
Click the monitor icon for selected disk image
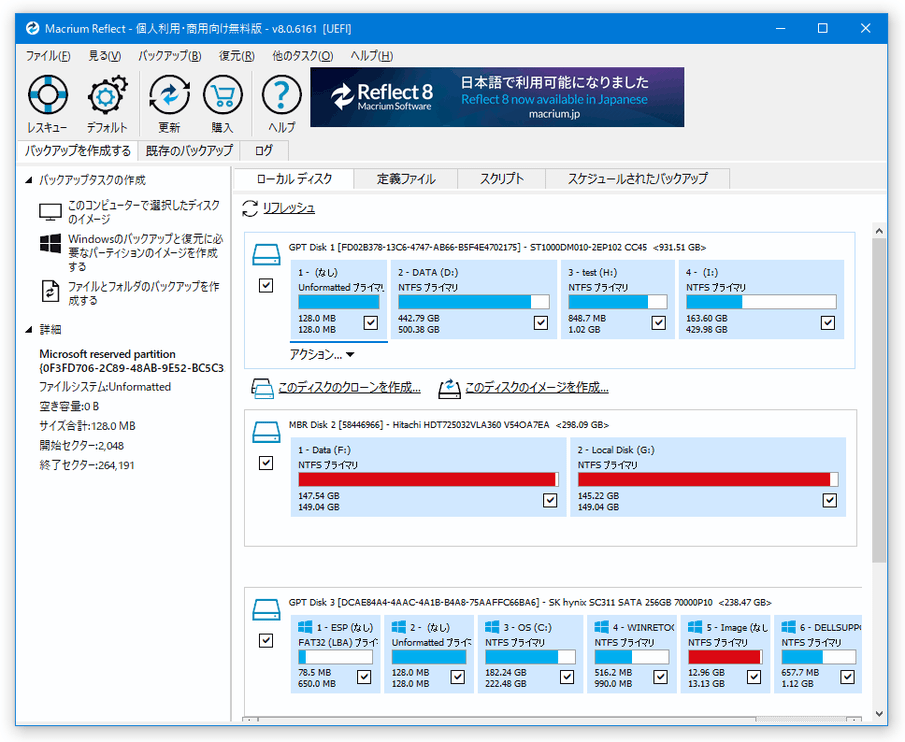click(50, 212)
